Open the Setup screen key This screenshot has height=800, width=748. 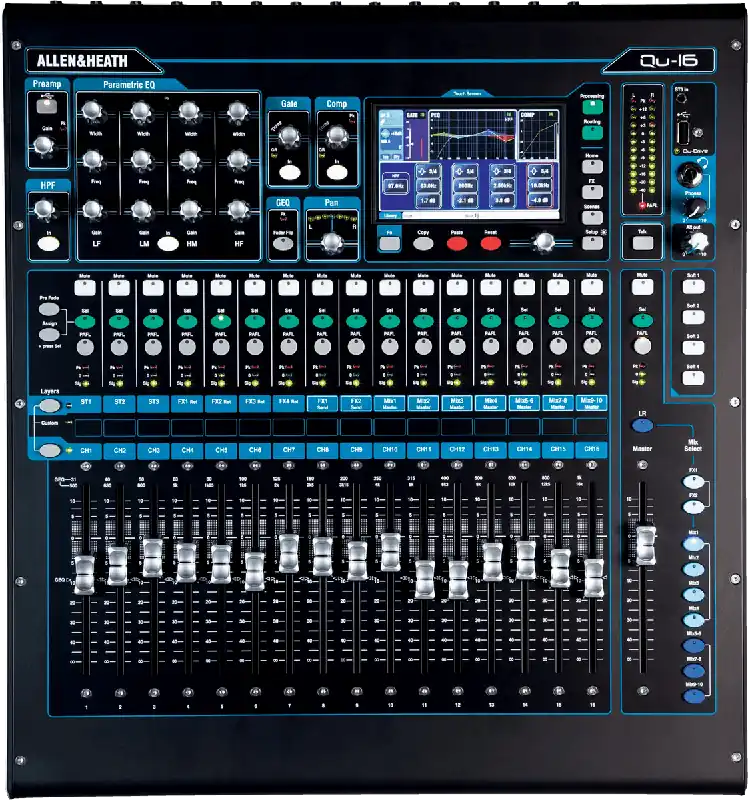(592, 243)
